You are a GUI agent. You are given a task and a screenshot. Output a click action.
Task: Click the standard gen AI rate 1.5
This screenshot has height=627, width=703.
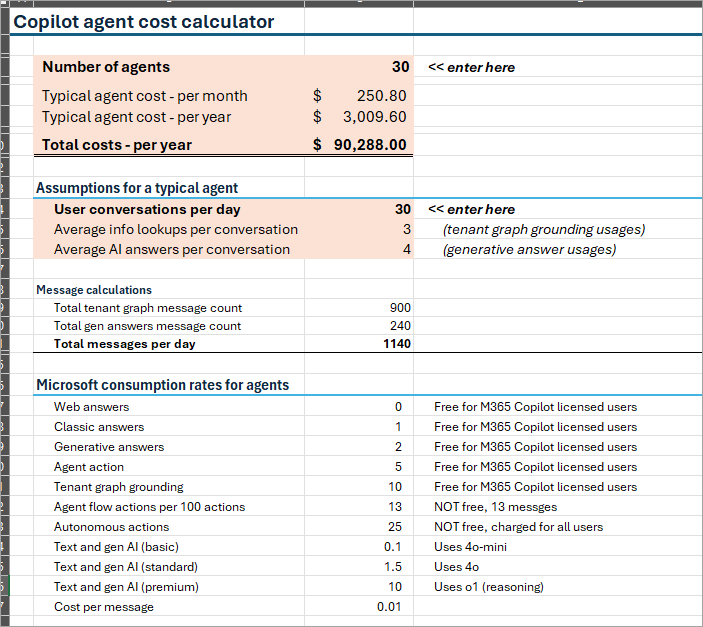393,567
